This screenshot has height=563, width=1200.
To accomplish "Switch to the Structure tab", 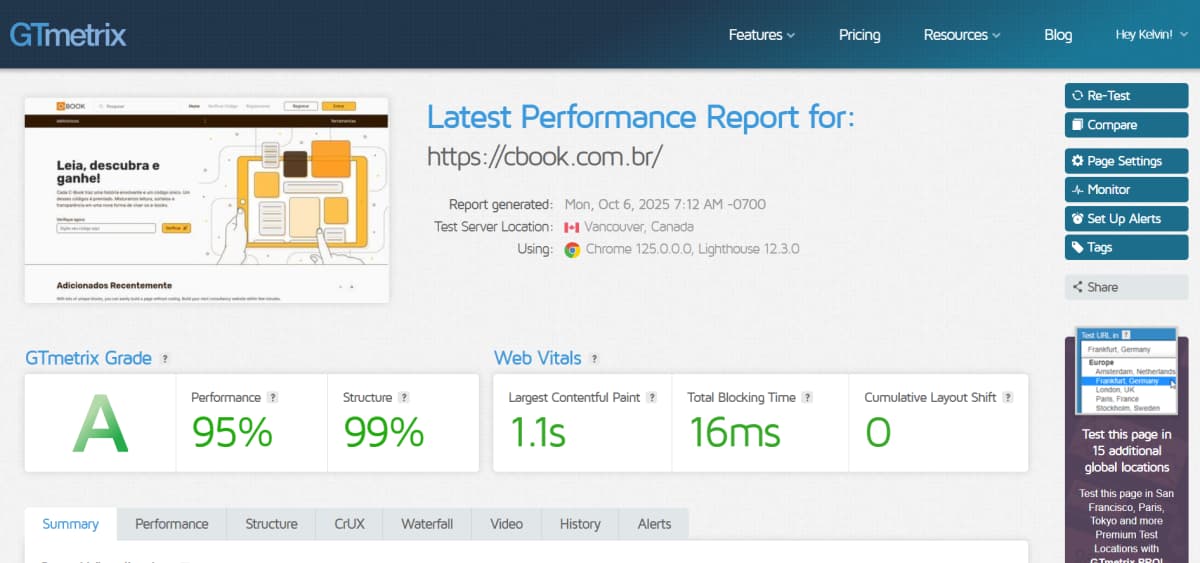I will pyautogui.click(x=271, y=524).
